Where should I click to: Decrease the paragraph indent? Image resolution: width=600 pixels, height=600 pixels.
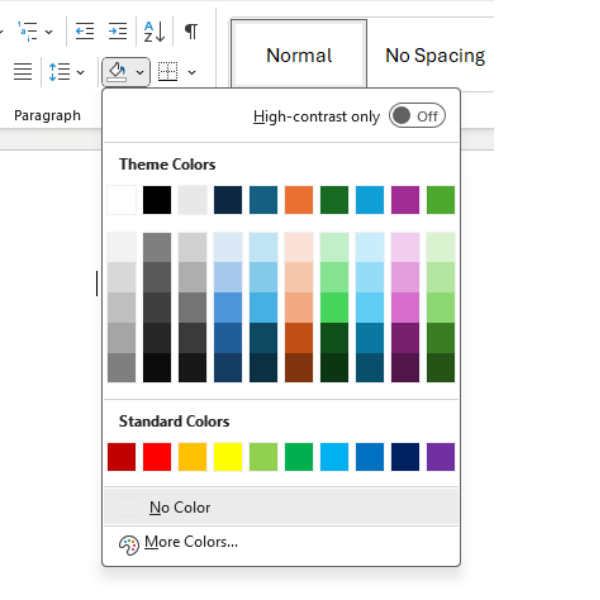point(85,31)
